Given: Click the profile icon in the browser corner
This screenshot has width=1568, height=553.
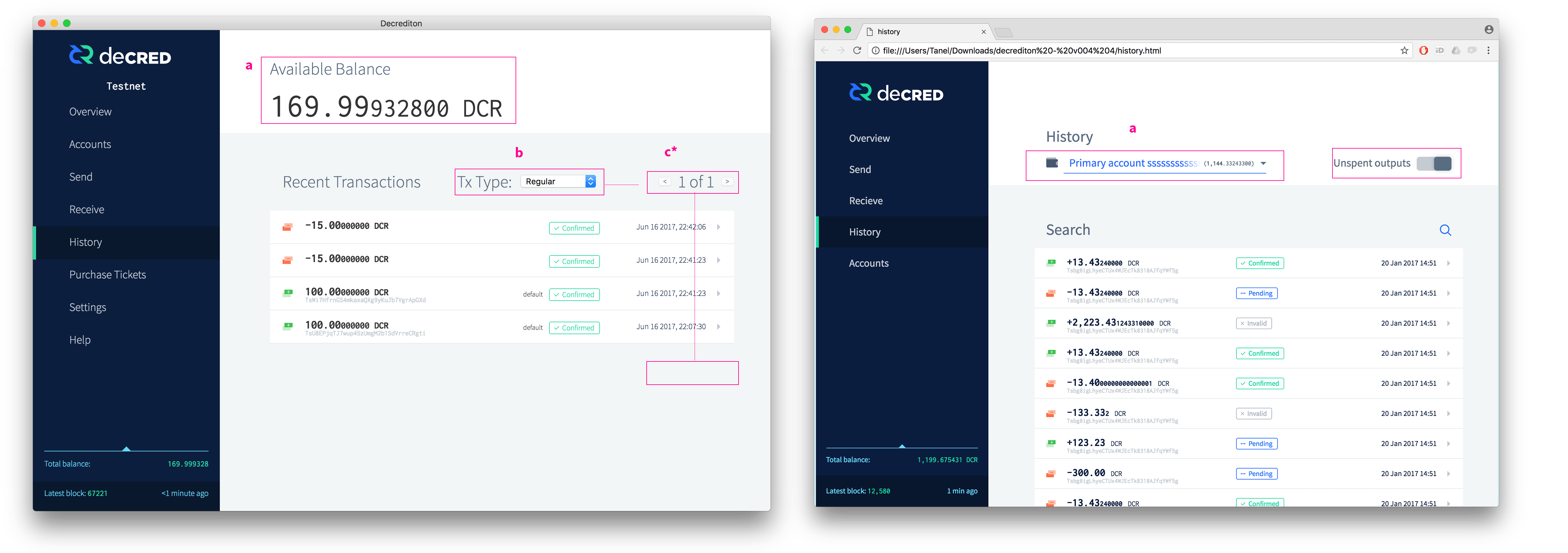Looking at the screenshot, I should click(1489, 29).
